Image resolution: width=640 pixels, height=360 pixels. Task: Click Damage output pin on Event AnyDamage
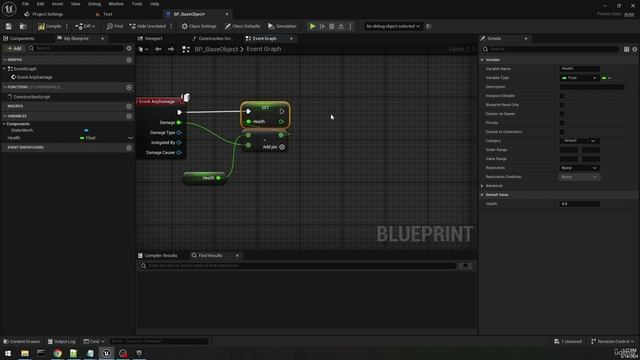tap(179, 122)
